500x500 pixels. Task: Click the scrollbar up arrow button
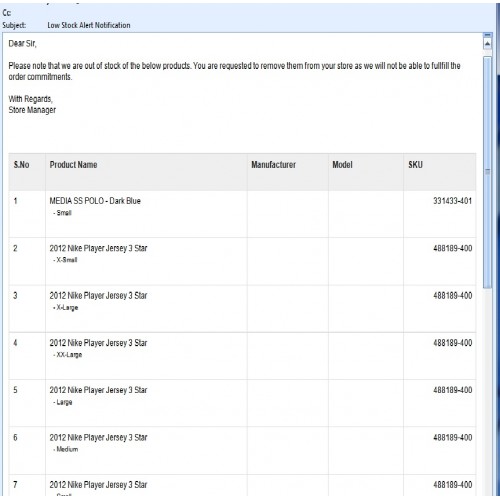[487, 44]
